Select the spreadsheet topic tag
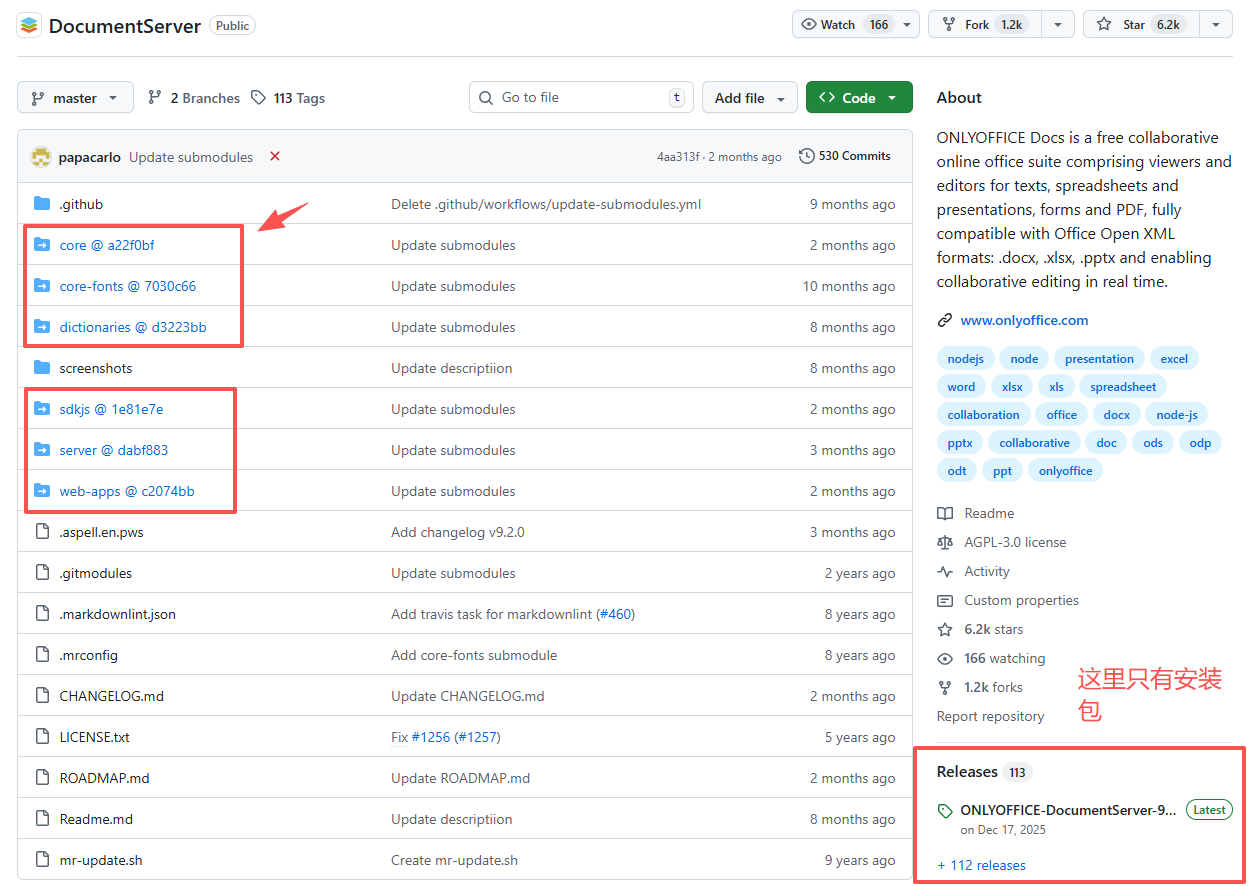This screenshot has height=886, width=1251. (x=1122, y=387)
